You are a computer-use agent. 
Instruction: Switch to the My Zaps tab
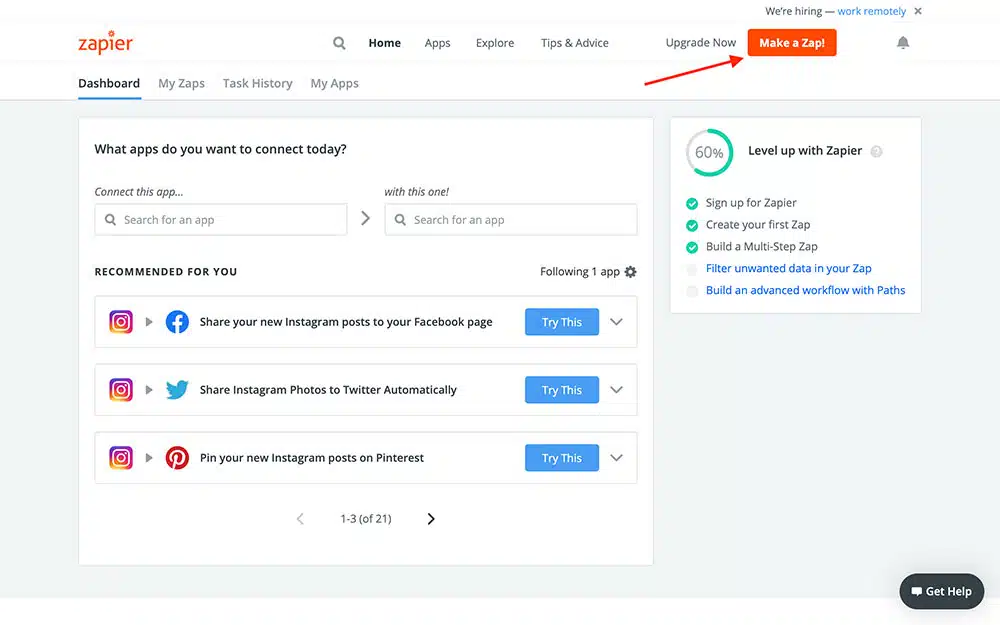(x=181, y=83)
